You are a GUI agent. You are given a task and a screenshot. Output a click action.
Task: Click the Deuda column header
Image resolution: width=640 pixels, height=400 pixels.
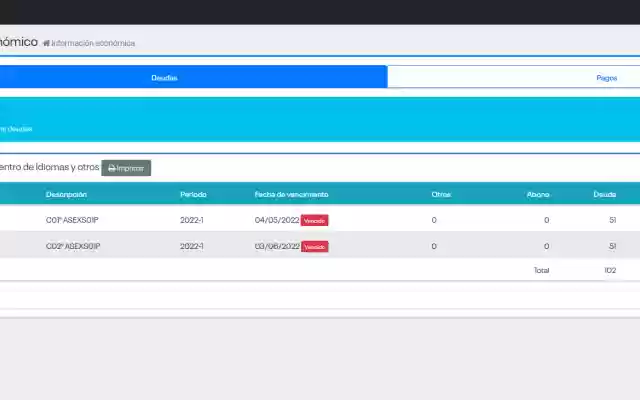(604, 194)
